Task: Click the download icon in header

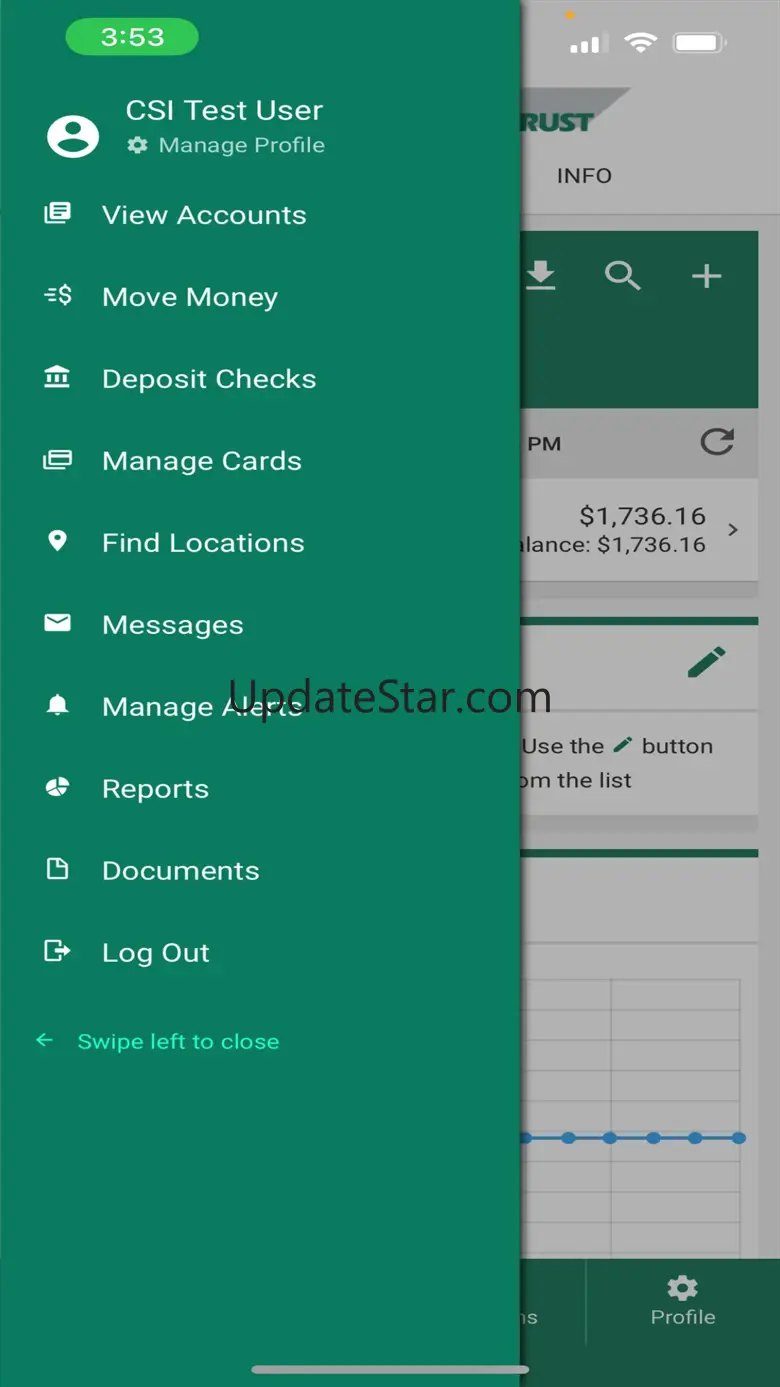Action: pos(541,275)
